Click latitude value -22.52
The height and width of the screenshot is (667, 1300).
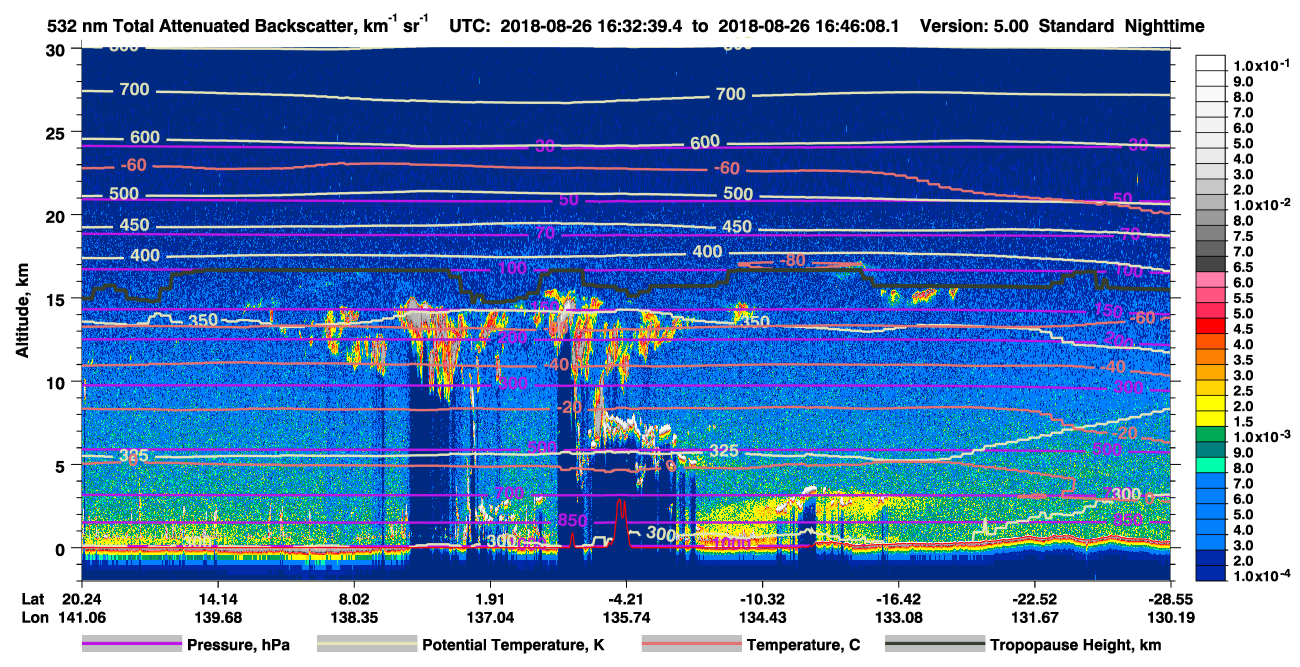click(1034, 599)
